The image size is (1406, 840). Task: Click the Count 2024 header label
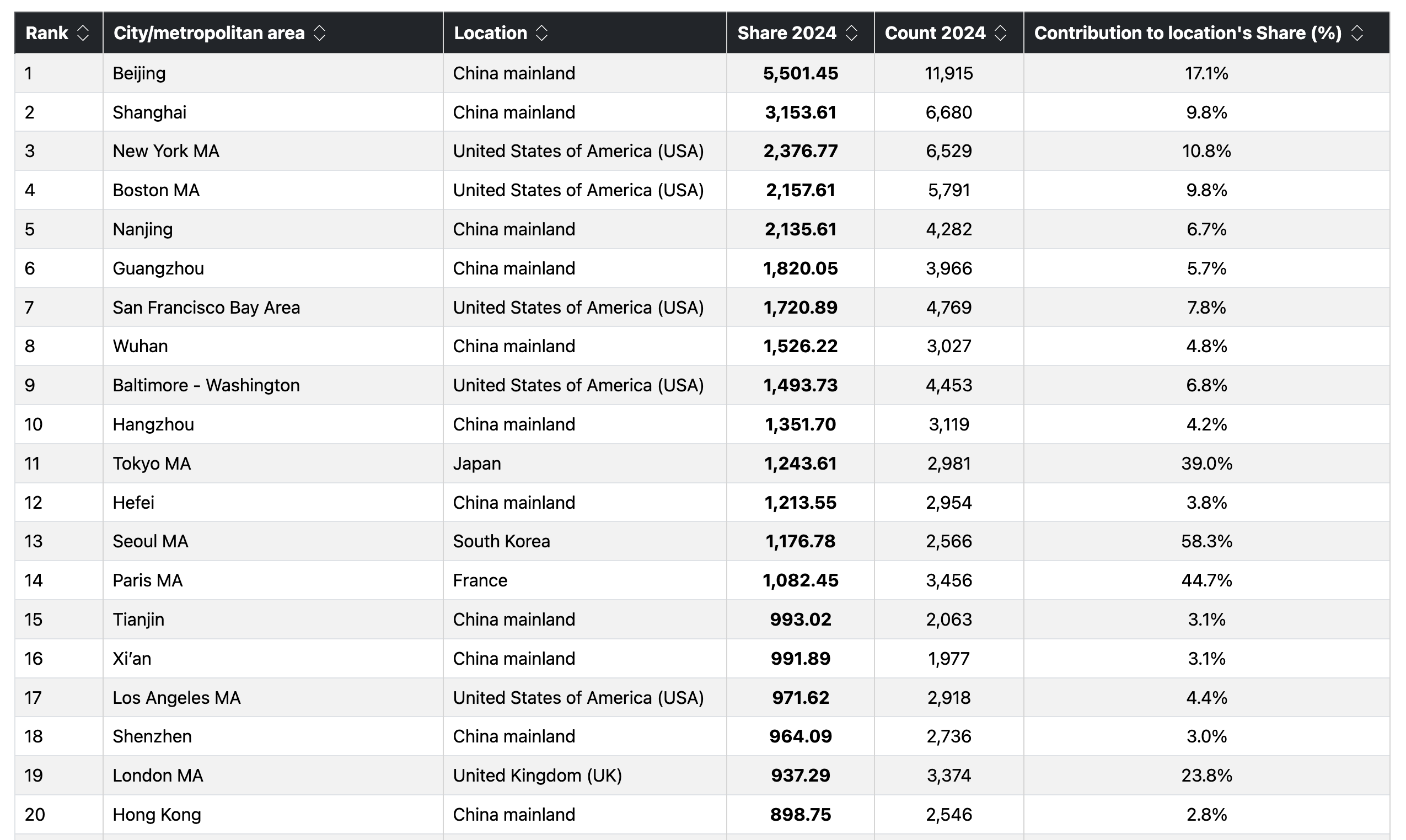click(x=935, y=33)
